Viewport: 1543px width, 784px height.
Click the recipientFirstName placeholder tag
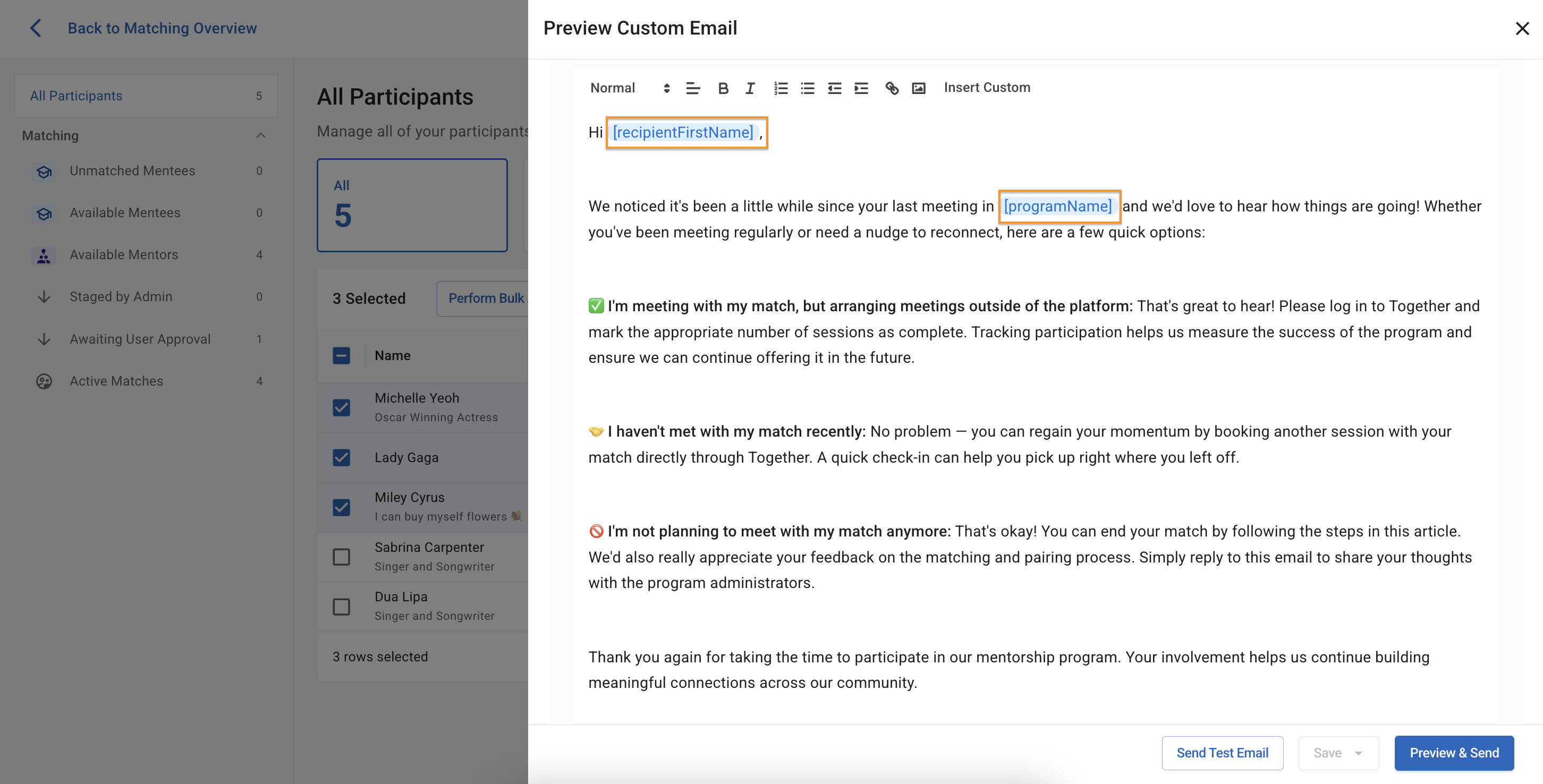click(683, 132)
